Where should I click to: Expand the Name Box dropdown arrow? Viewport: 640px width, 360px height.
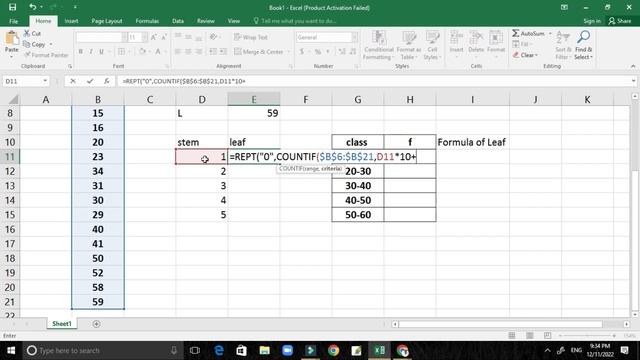45,81
